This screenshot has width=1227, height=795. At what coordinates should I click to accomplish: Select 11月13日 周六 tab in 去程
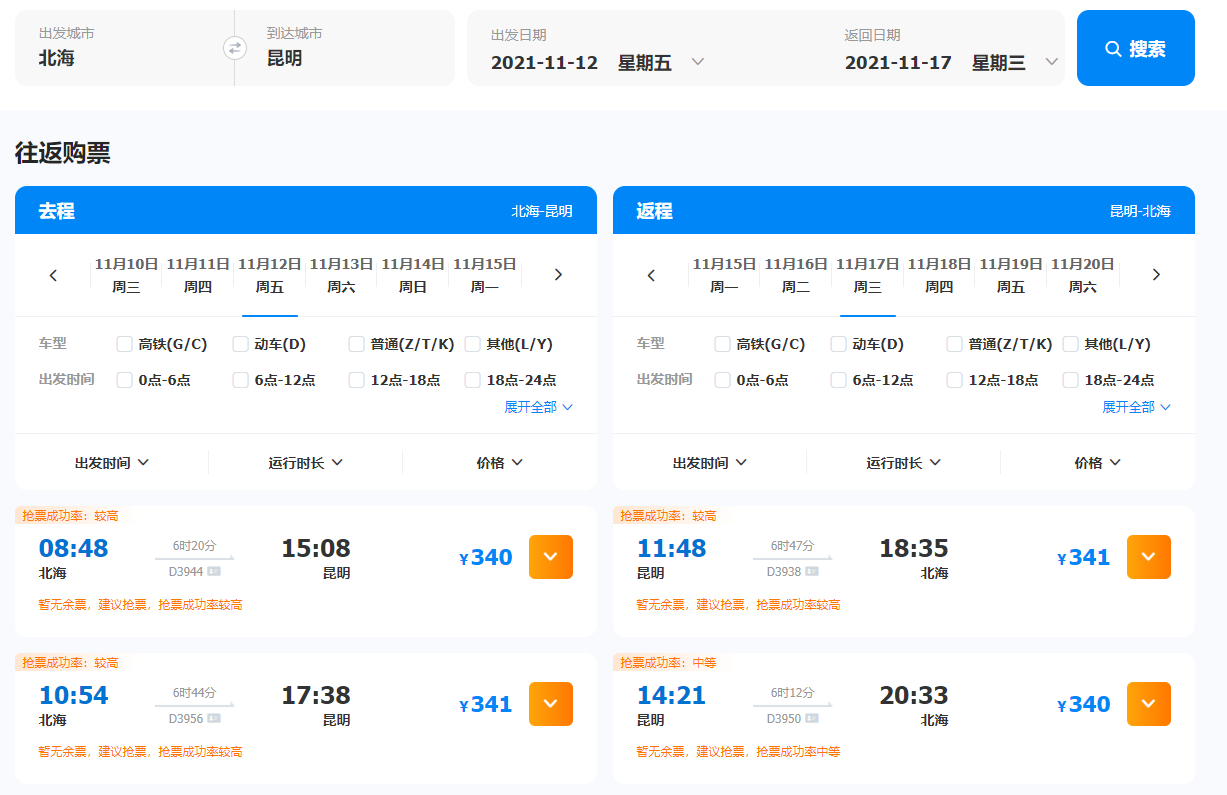point(341,275)
